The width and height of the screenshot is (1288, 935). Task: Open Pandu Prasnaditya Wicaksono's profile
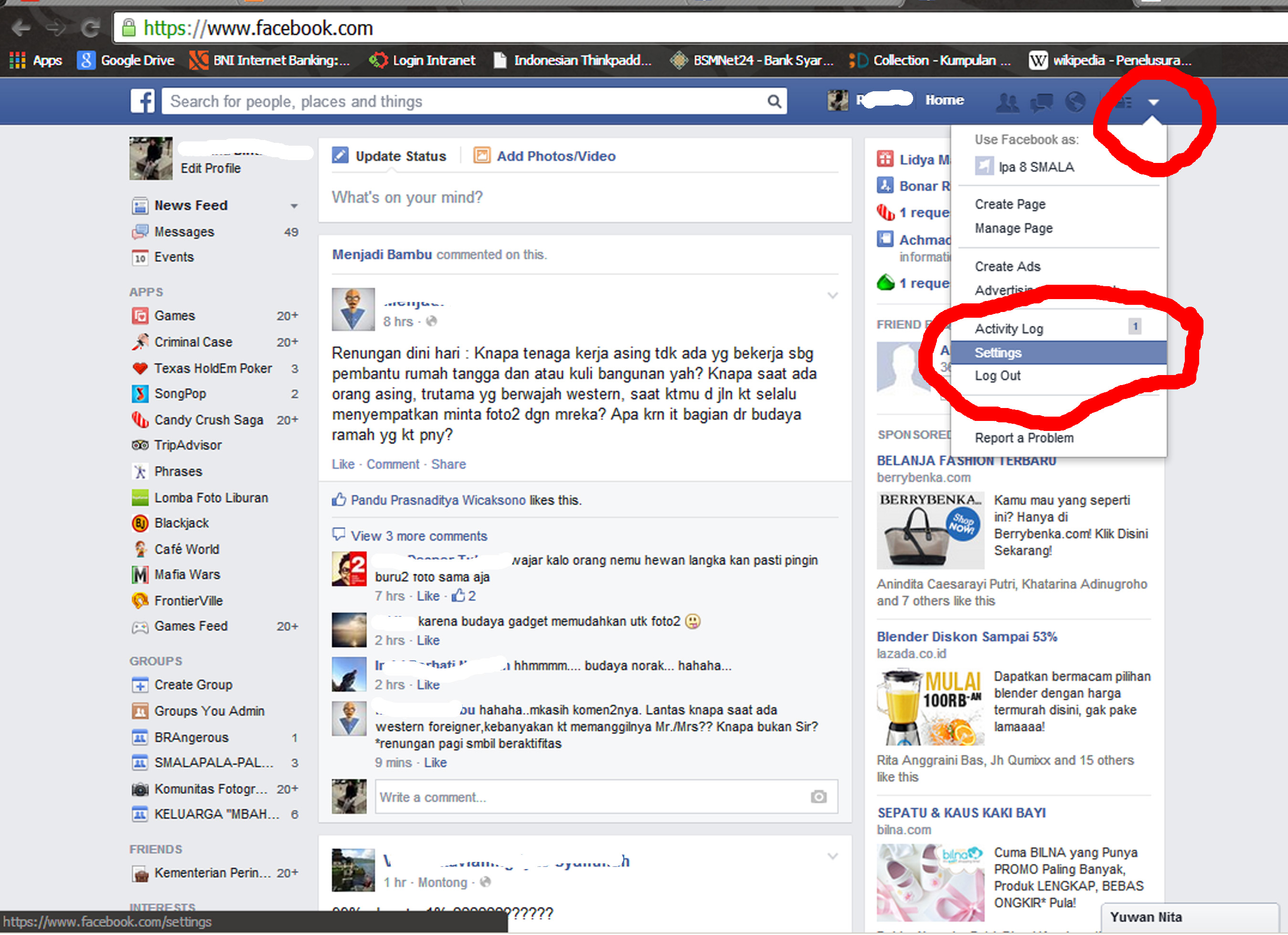pyautogui.click(x=438, y=500)
